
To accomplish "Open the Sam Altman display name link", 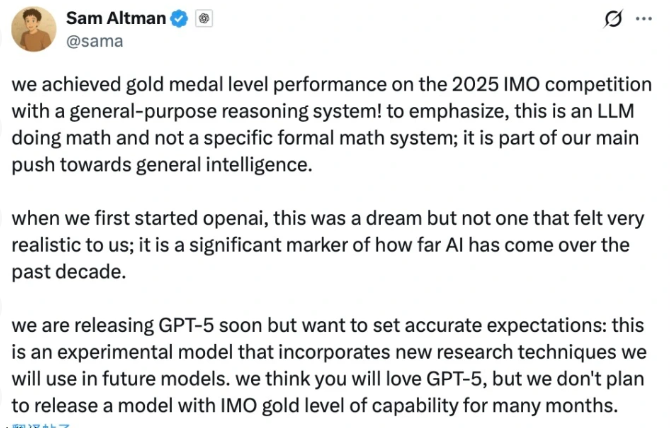I will tap(114, 17).
